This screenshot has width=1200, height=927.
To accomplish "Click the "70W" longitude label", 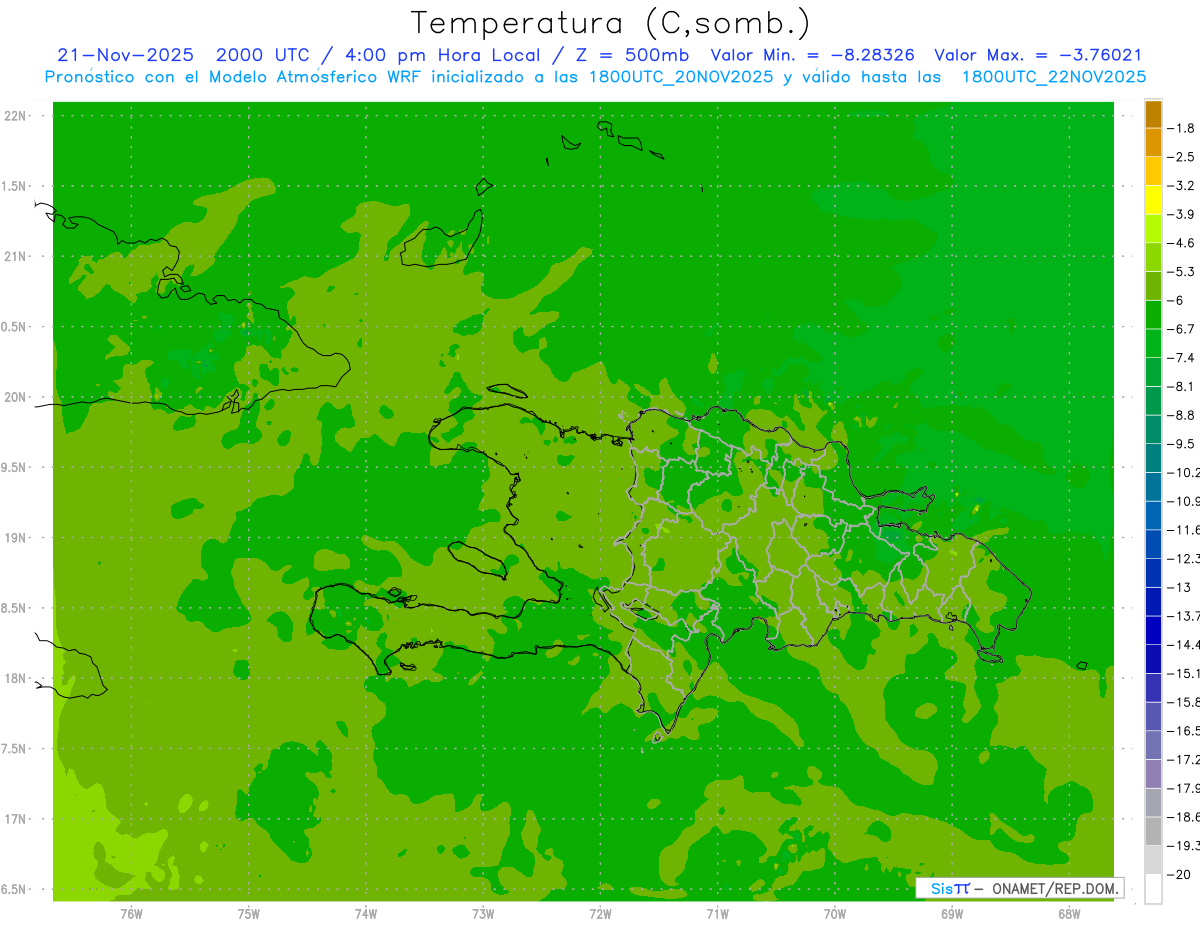I will click(x=835, y=914).
